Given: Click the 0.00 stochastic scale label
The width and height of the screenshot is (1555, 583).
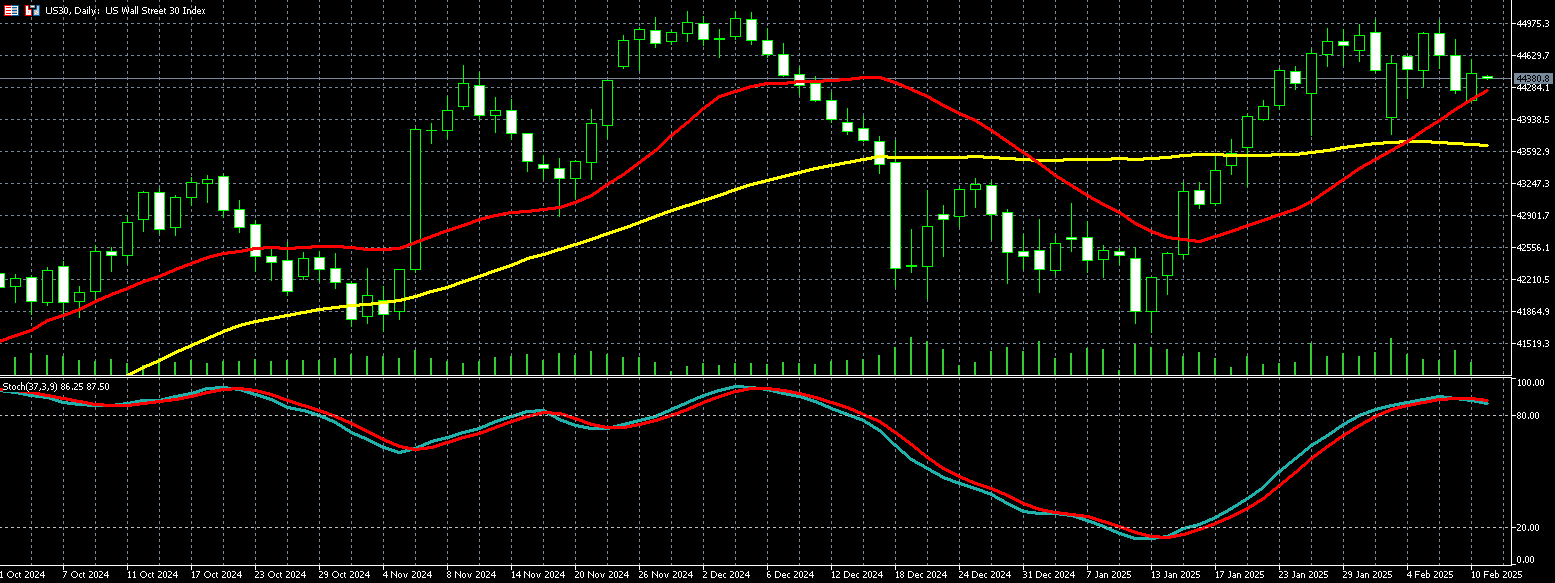Looking at the screenshot, I should [1526, 559].
